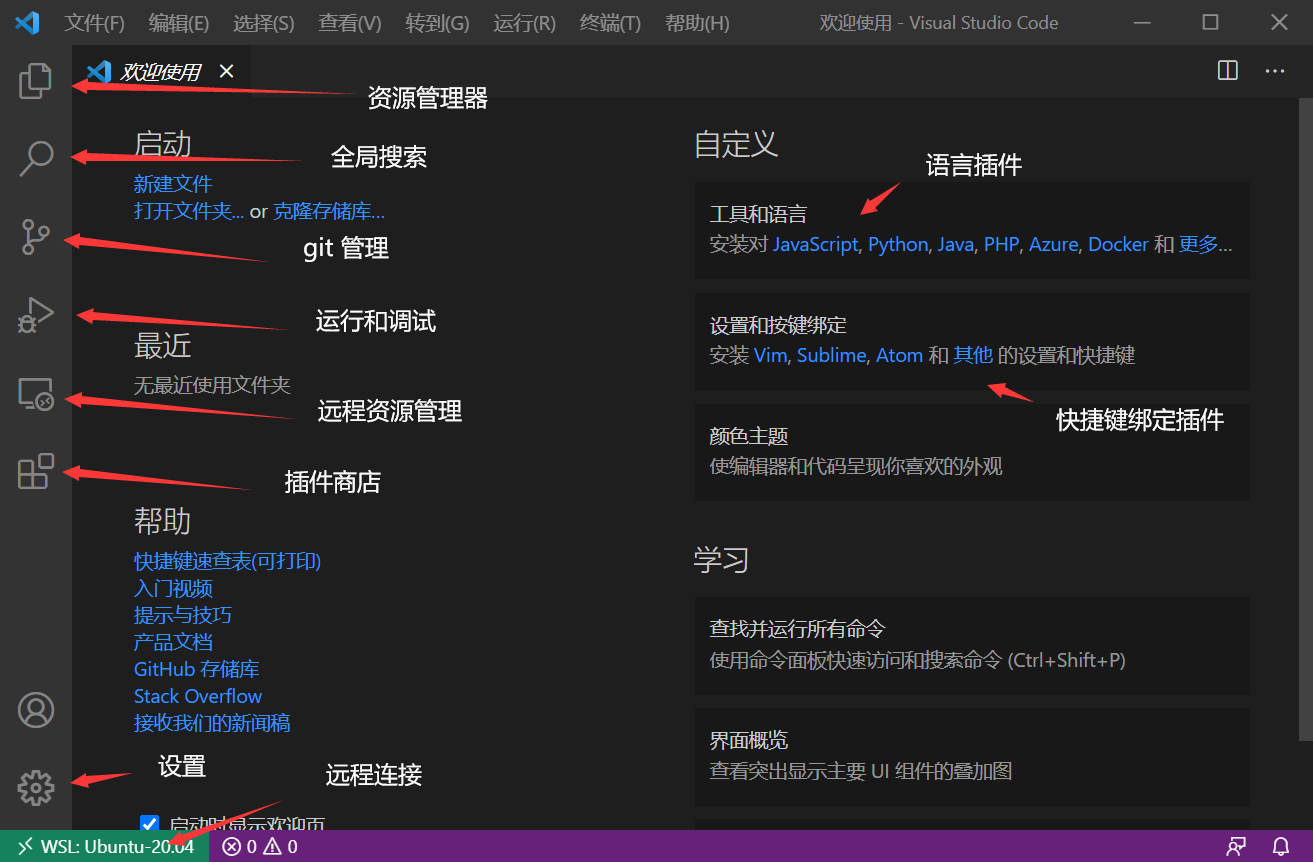Viewport: 1313px width, 862px height.
Task: Open the editor more actions ellipsis
Action: click(x=1274, y=71)
